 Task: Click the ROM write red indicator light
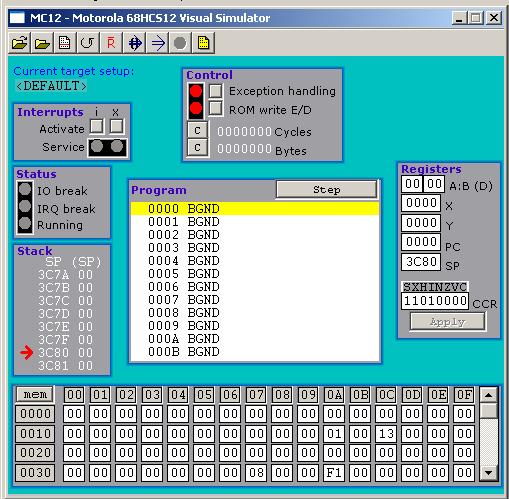click(x=196, y=108)
